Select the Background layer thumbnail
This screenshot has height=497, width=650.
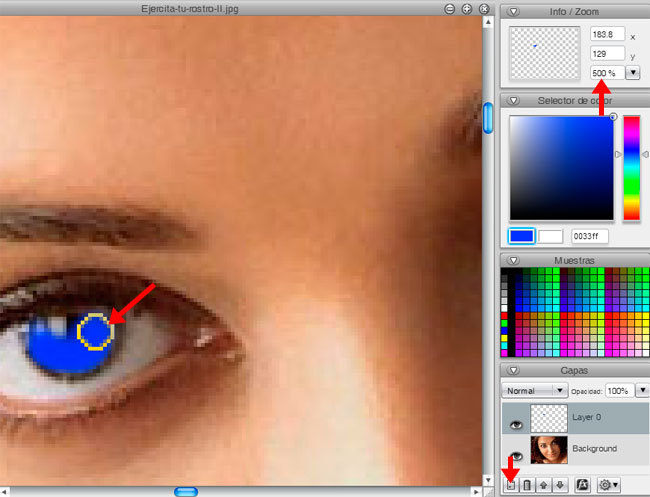[549, 450]
